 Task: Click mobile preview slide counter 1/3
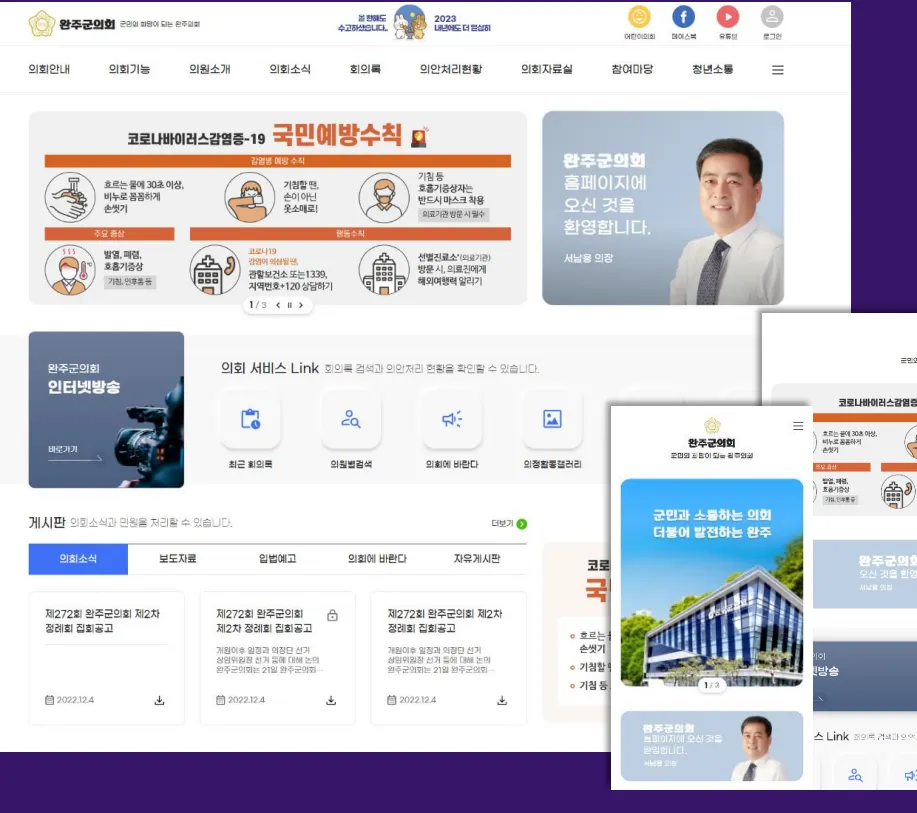(712, 685)
